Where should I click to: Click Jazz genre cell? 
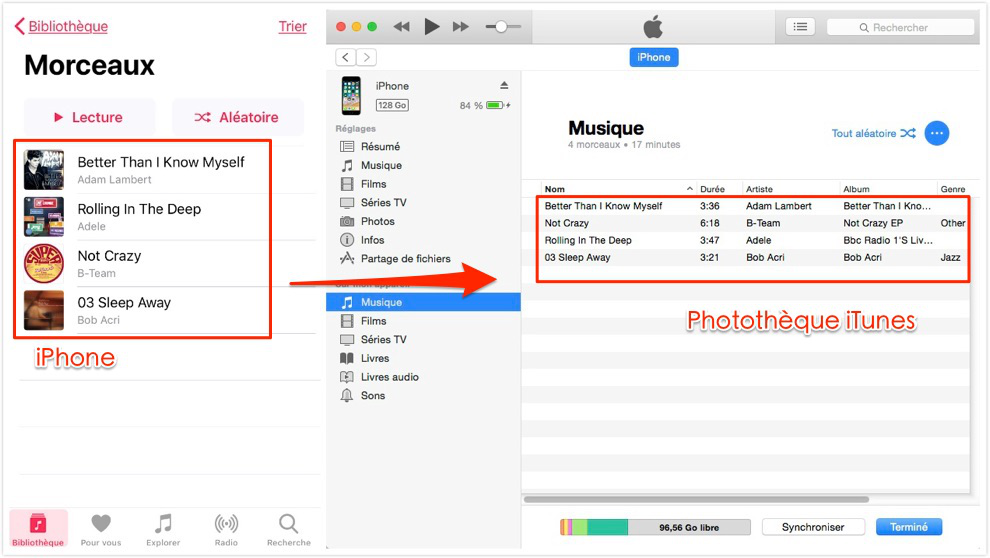click(x=950, y=257)
